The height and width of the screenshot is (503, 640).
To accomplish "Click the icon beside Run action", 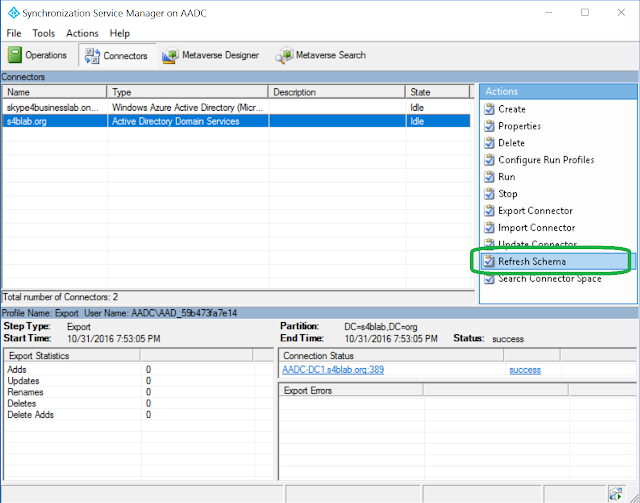I will pyautogui.click(x=489, y=177).
